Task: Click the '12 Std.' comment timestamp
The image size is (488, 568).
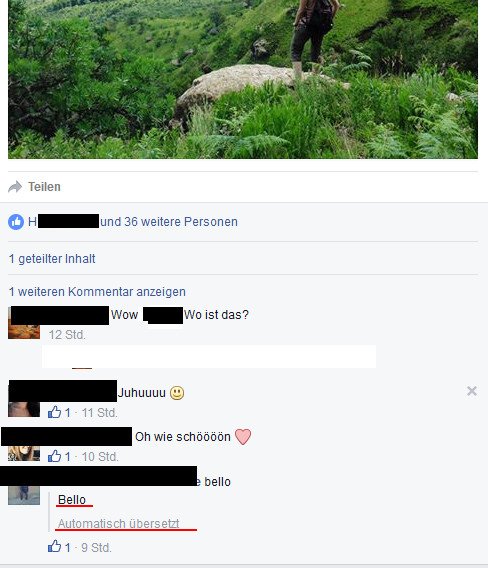Action: pyautogui.click(x=67, y=335)
